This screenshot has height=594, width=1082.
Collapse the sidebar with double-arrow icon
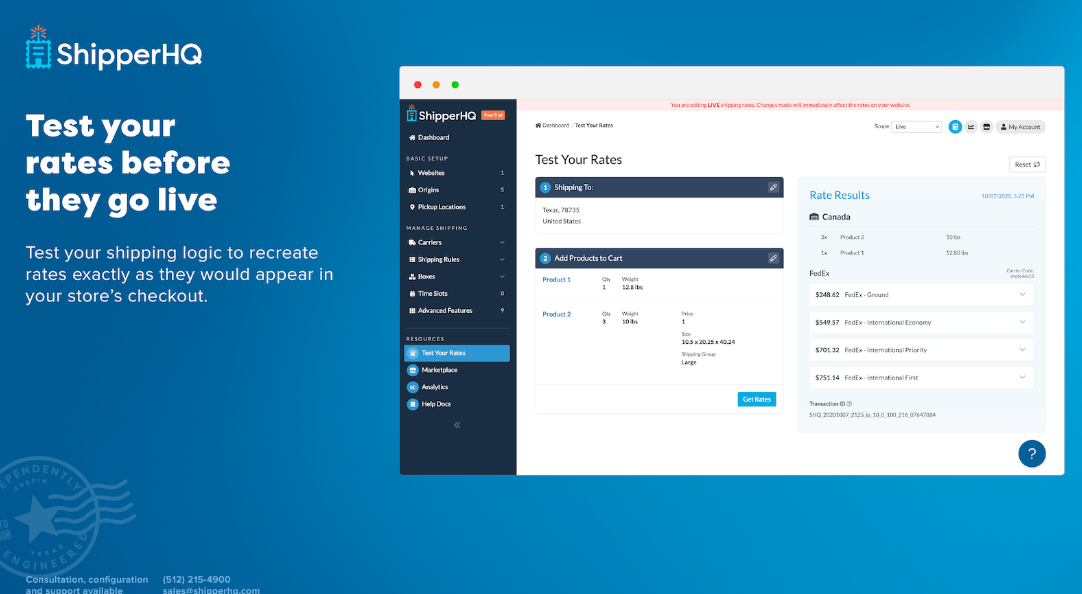point(457,425)
